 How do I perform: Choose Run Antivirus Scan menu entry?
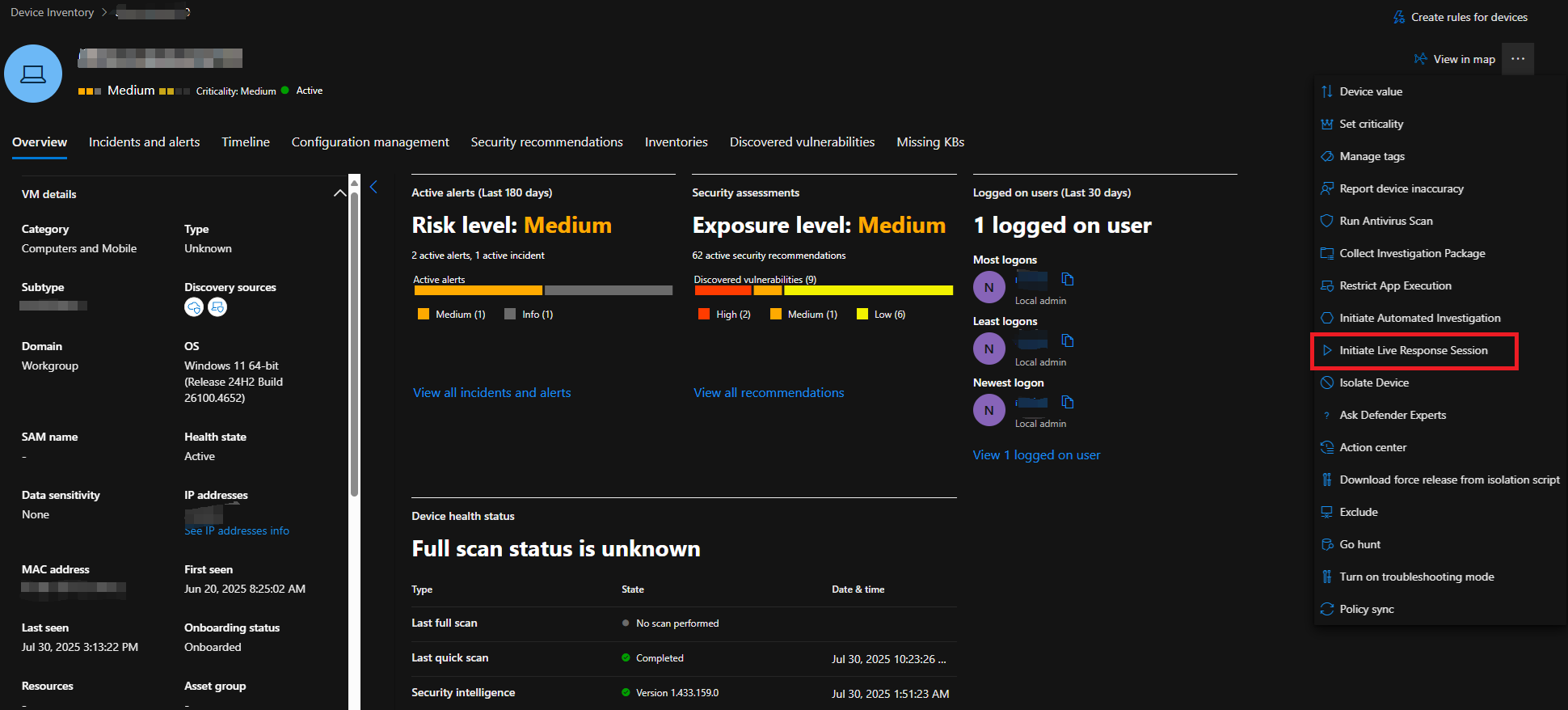pyautogui.click(x=1439, y=221)
